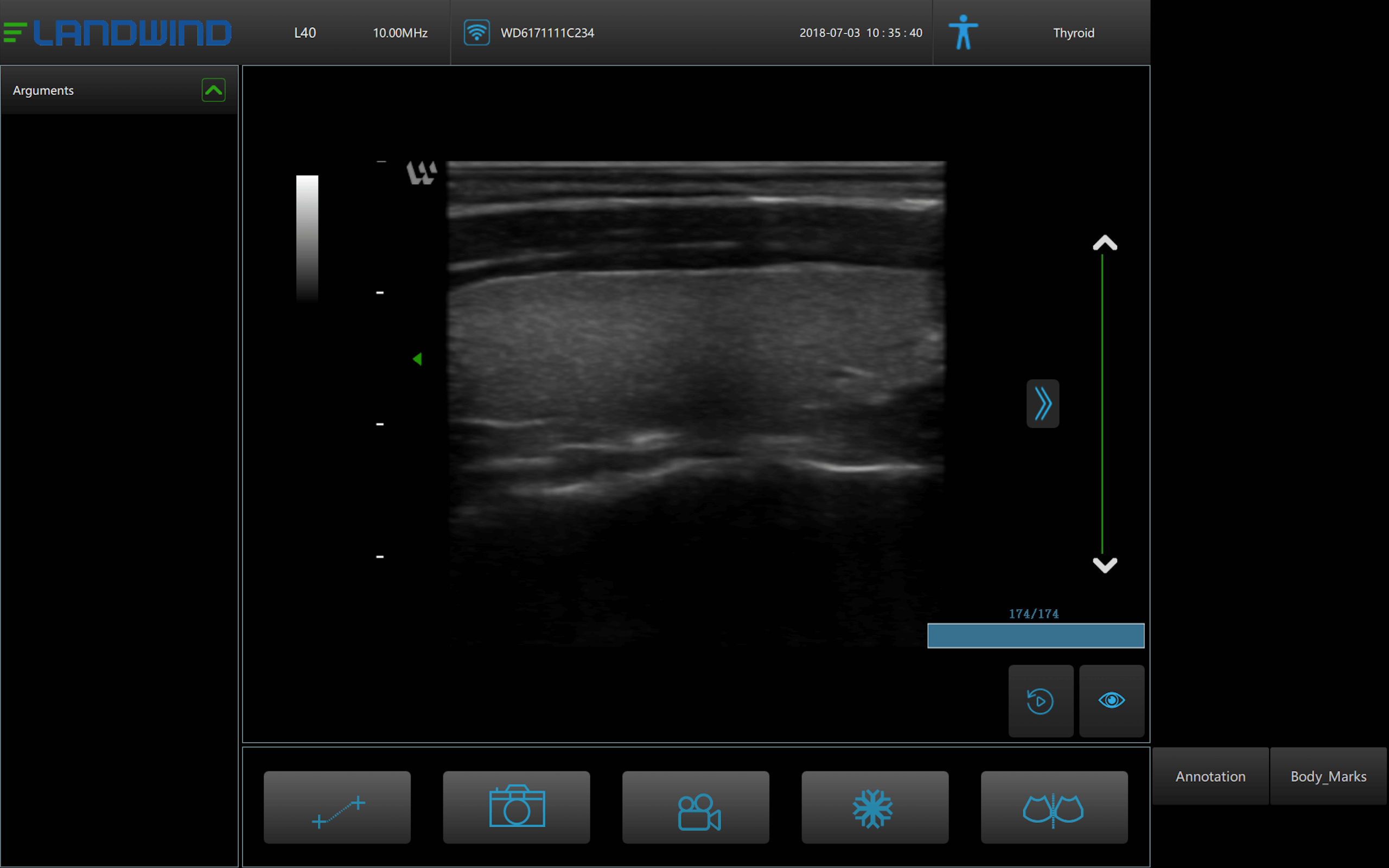Click the patient body figure icon
Screen dimensions: 1389x868
(x=963, y=32)
